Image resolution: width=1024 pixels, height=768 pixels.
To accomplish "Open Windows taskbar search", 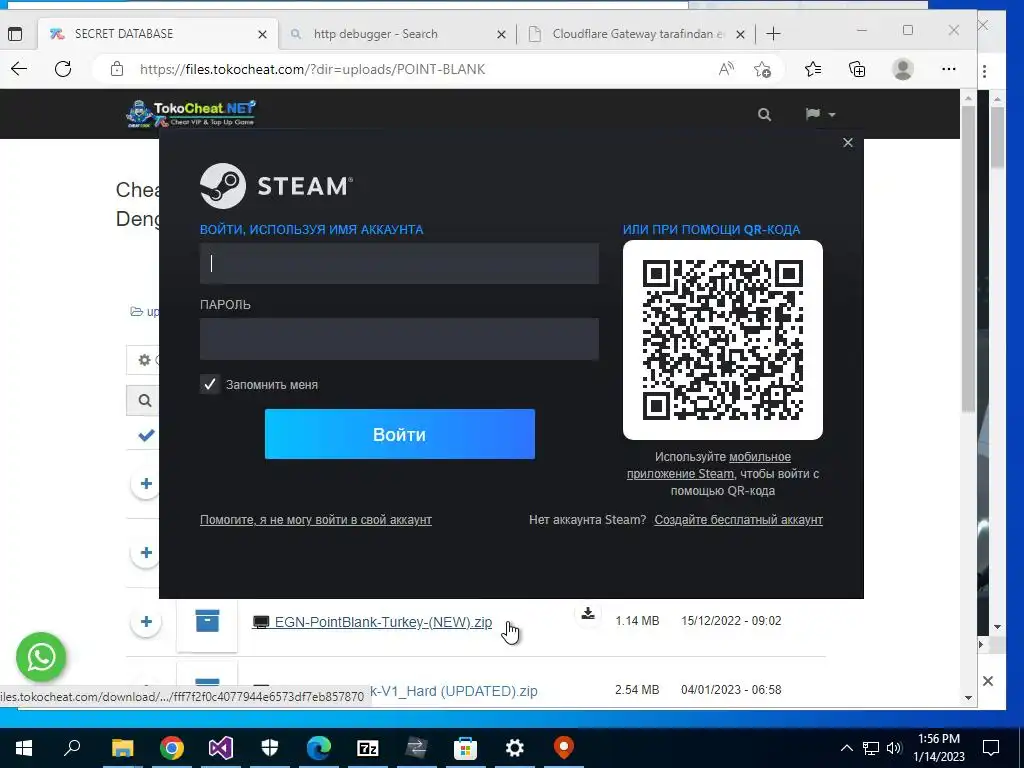I will tap(72, 747).
